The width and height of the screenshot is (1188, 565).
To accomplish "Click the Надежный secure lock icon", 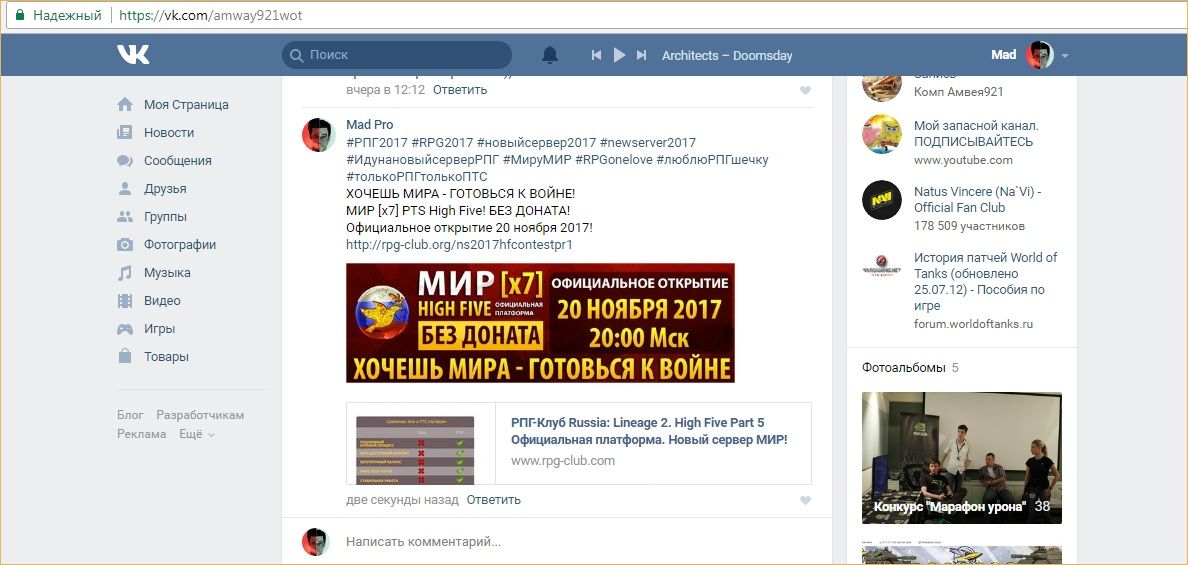I will [20, 15].
